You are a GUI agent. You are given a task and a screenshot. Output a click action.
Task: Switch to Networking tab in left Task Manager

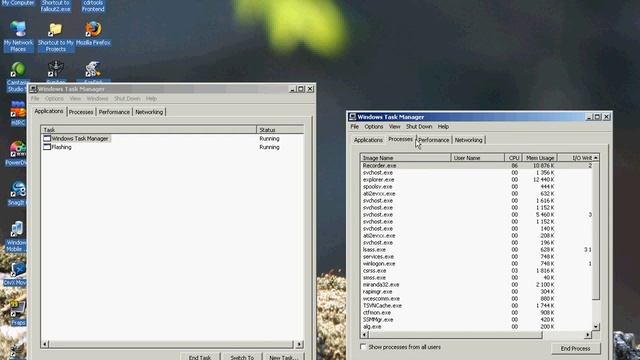pos(149,112)
